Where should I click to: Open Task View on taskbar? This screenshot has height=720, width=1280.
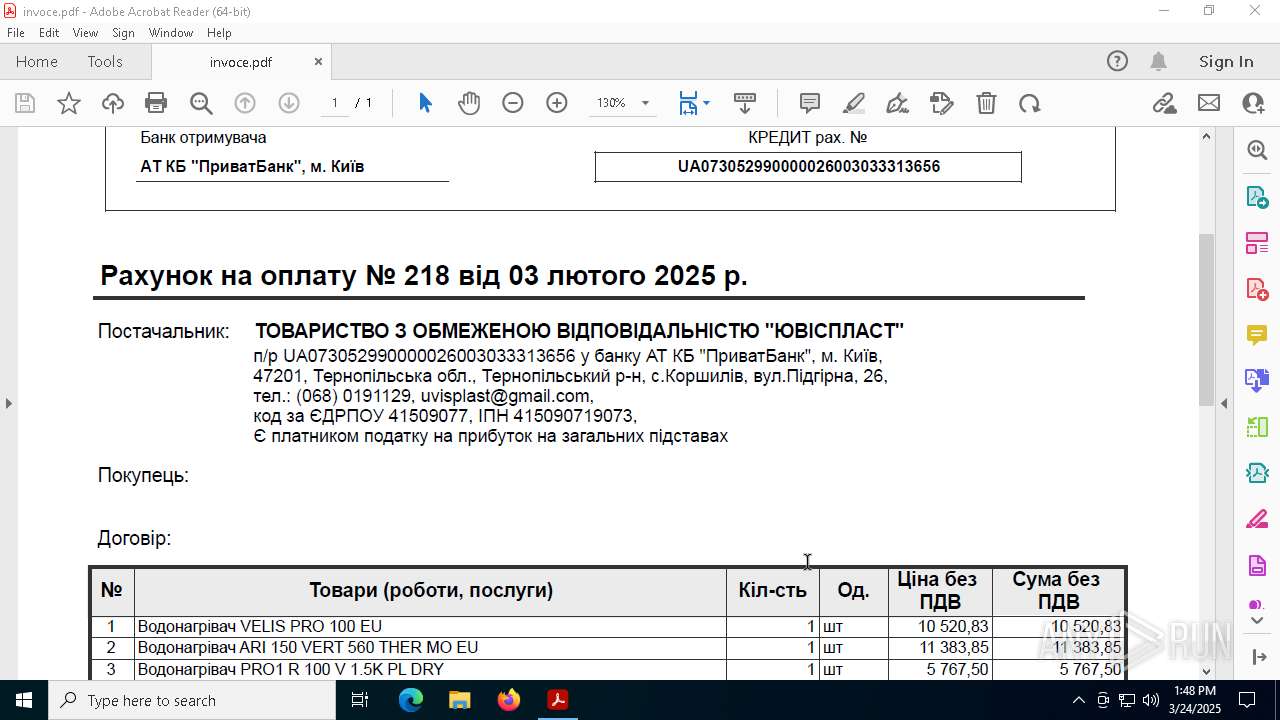pyautogui.click(x=360, y=700)
